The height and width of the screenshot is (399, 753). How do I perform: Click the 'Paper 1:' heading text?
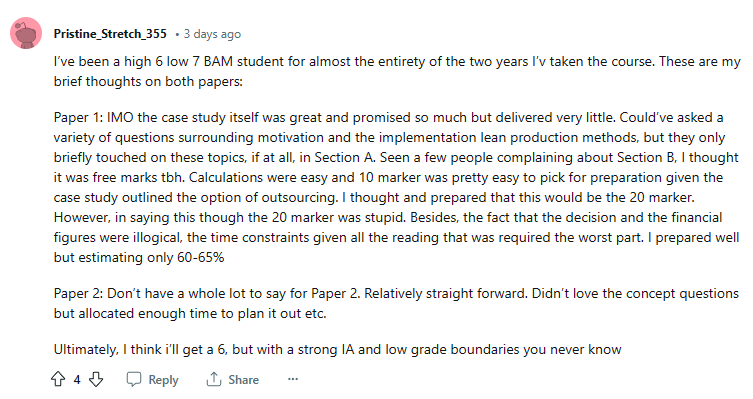pyautogui.click(x=78, y=118)
